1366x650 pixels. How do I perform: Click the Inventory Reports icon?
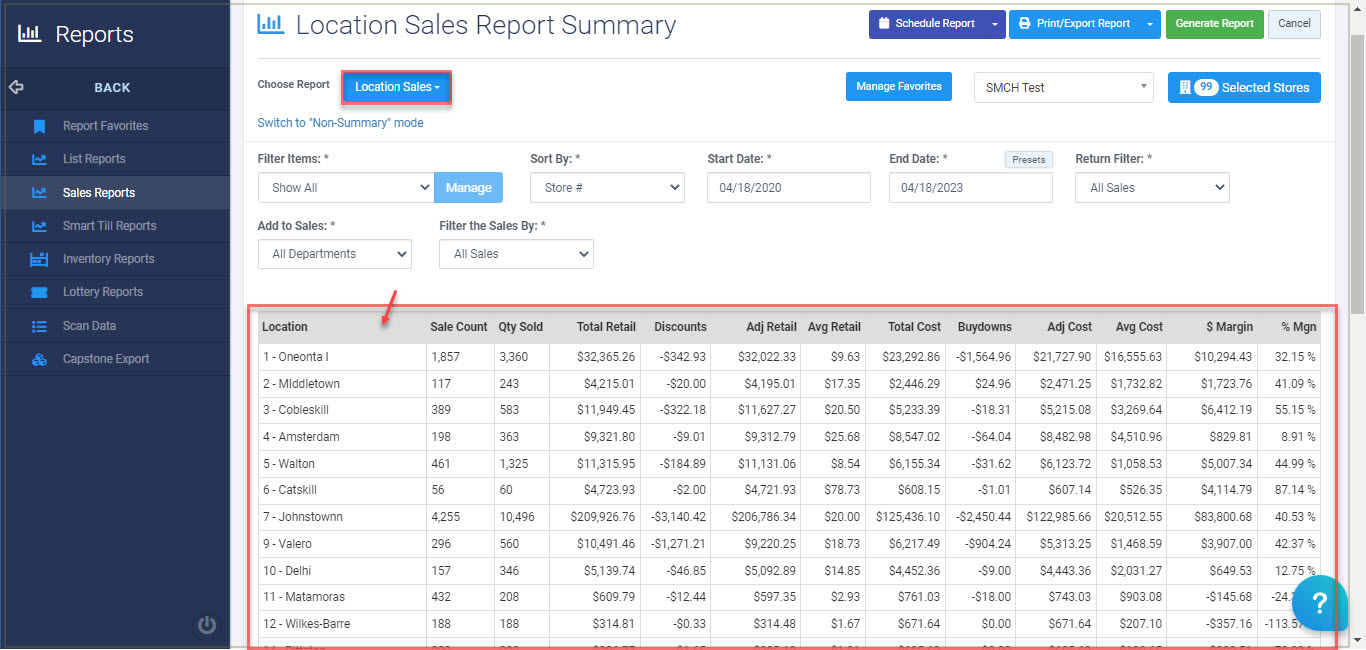[x=39, y=259]
